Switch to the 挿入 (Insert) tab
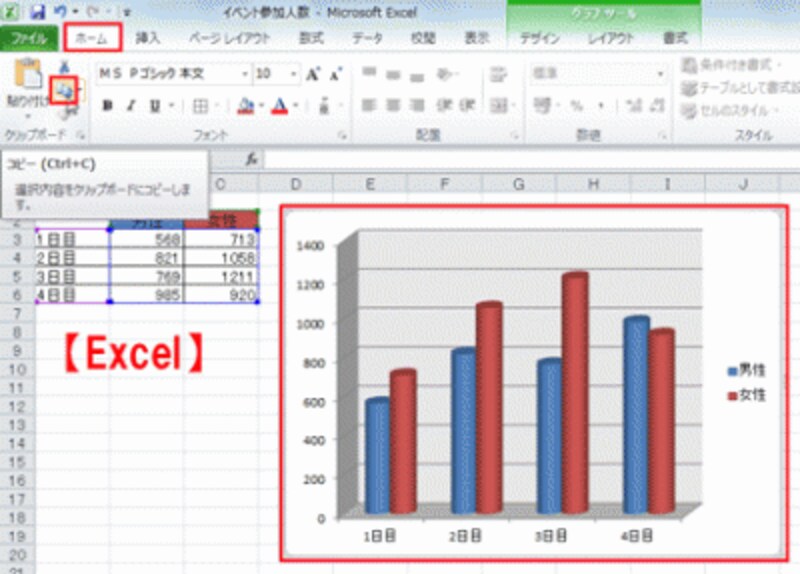Screen dimensions: 800x574 [148, 38]
